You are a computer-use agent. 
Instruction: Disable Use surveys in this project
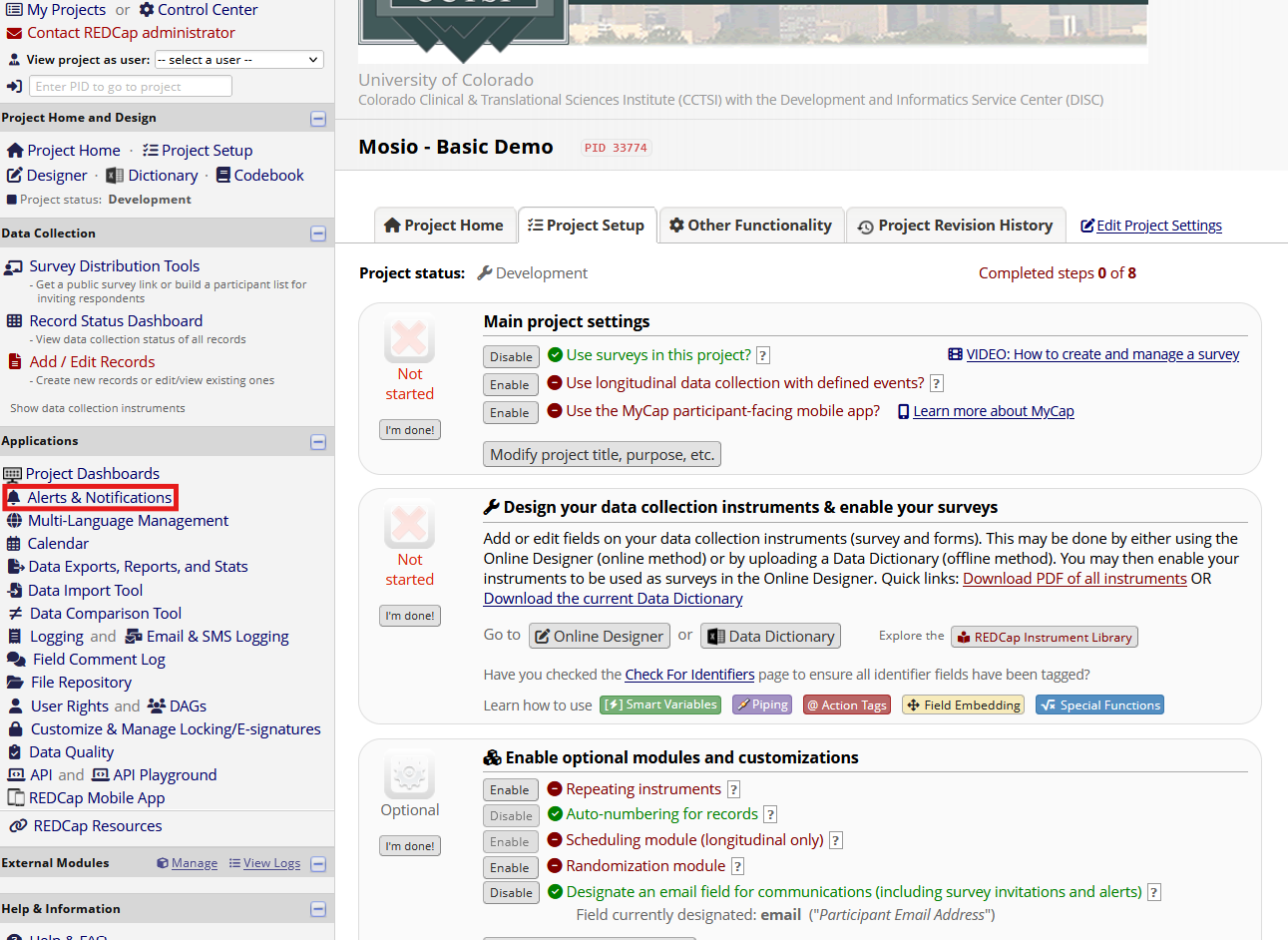click(511, 356)
